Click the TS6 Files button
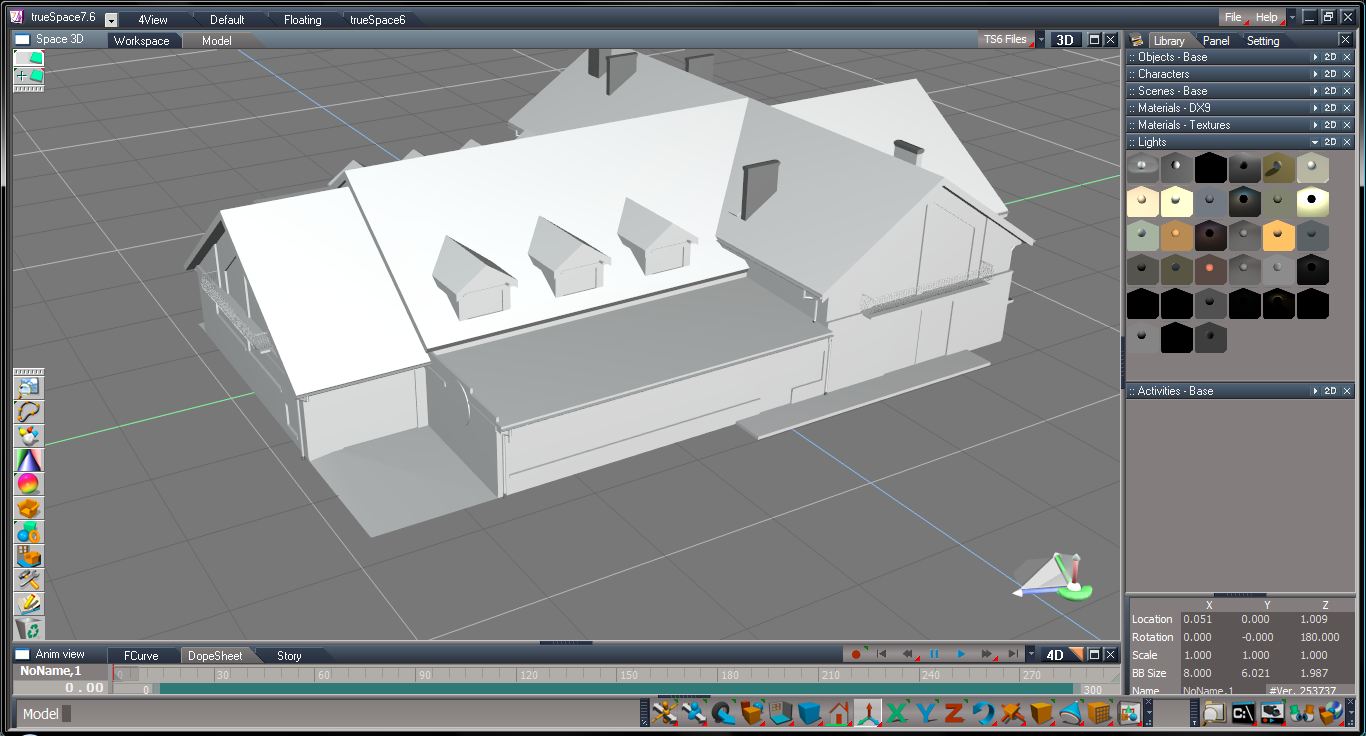This screenshot has width=1366, height=736. (x=1005, y=39)
